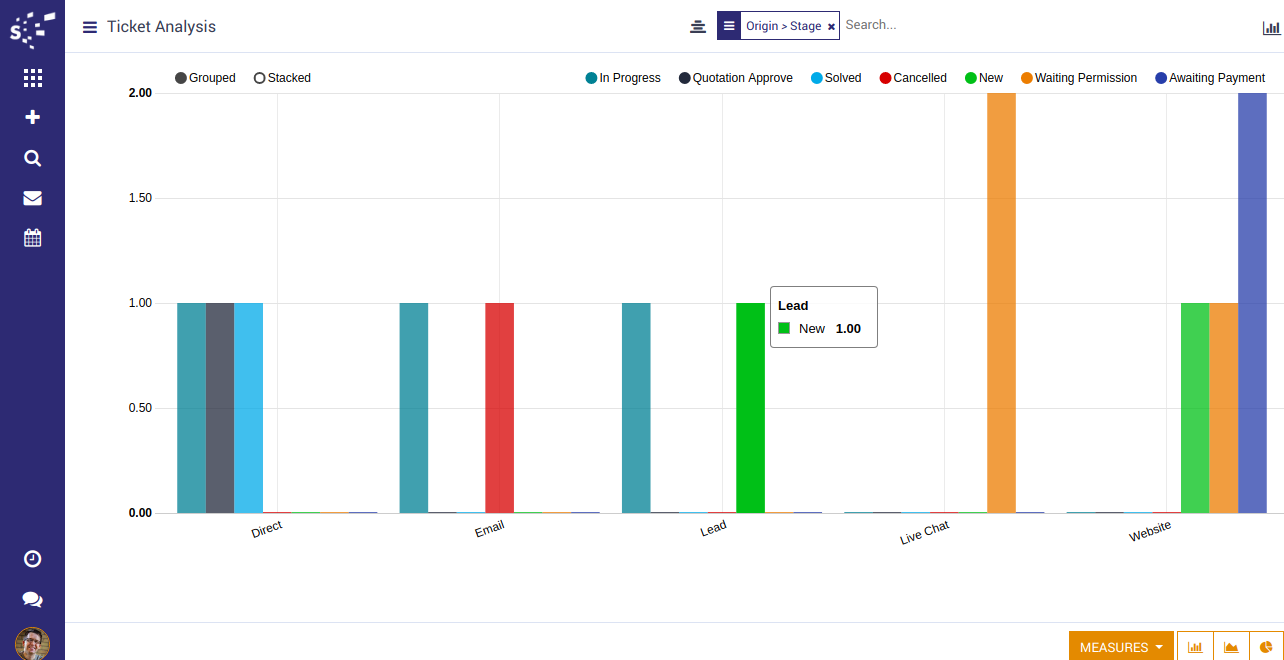Open the calendar icon in sidebar
This screenshot has height=660, width=1284.
tap(32, 238)
